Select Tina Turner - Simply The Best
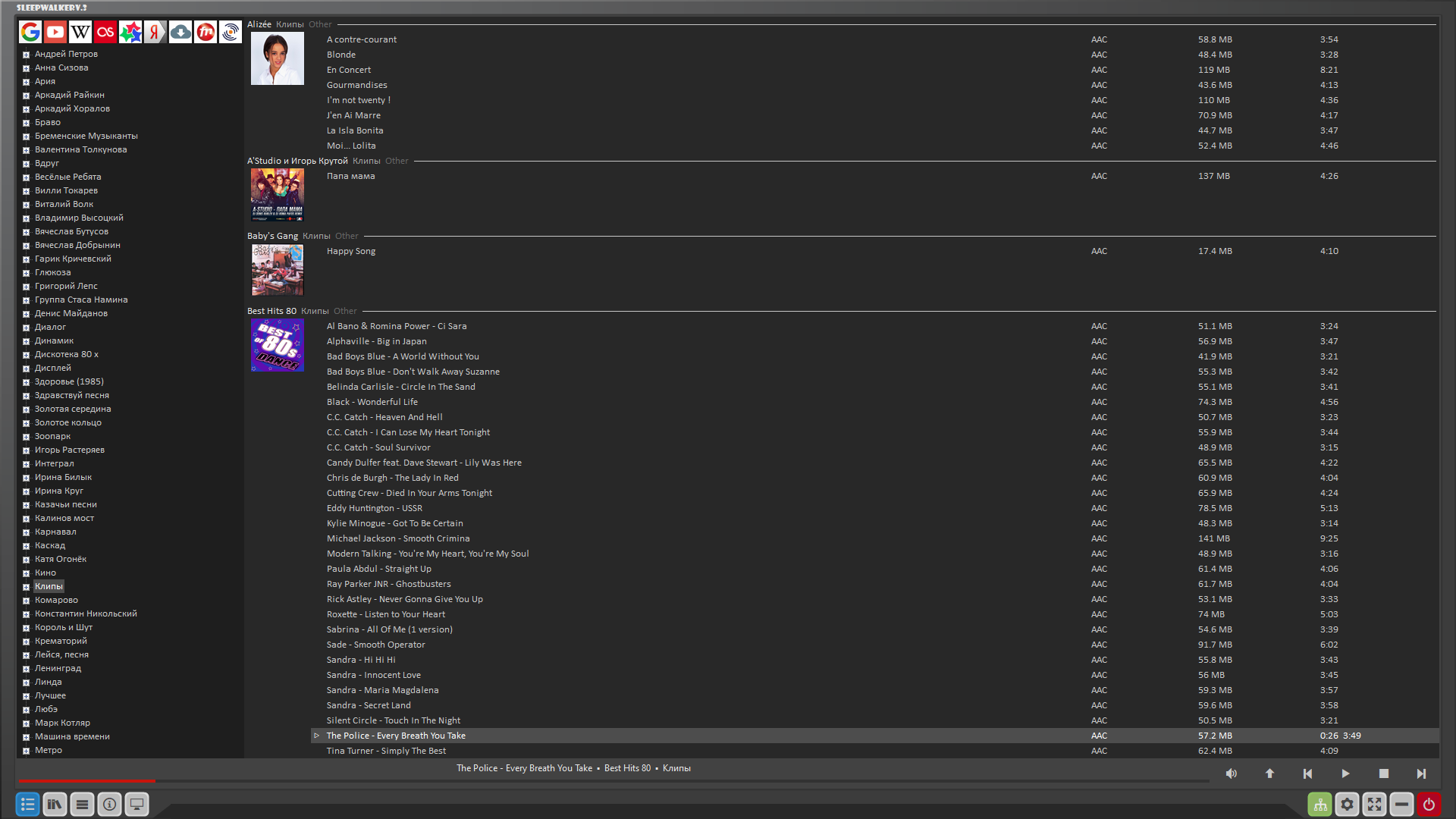Screen dimensions: 1456x819 click(875, 751)
